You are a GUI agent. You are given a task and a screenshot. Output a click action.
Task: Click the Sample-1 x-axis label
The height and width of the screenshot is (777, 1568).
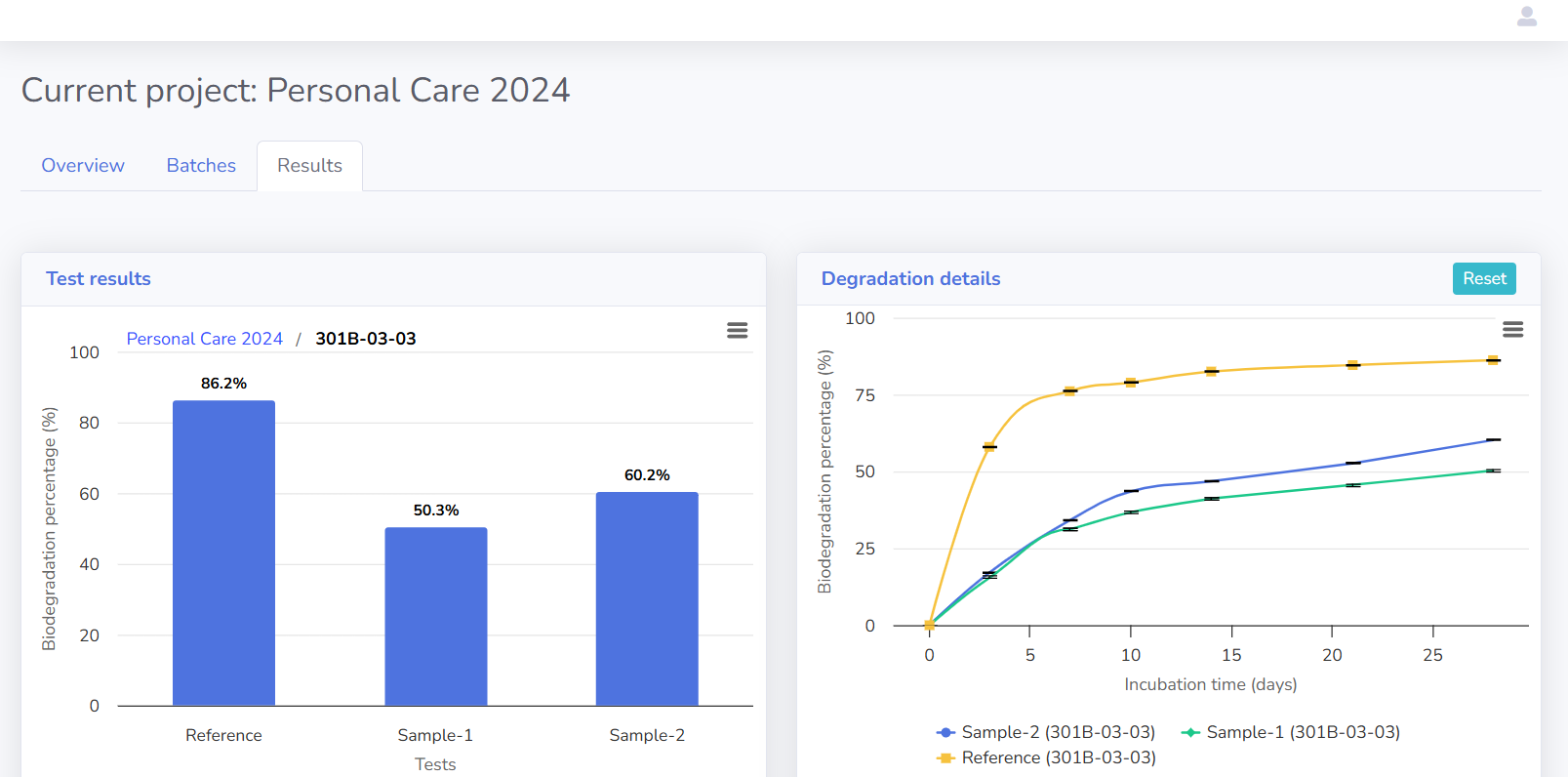point(435,735)
